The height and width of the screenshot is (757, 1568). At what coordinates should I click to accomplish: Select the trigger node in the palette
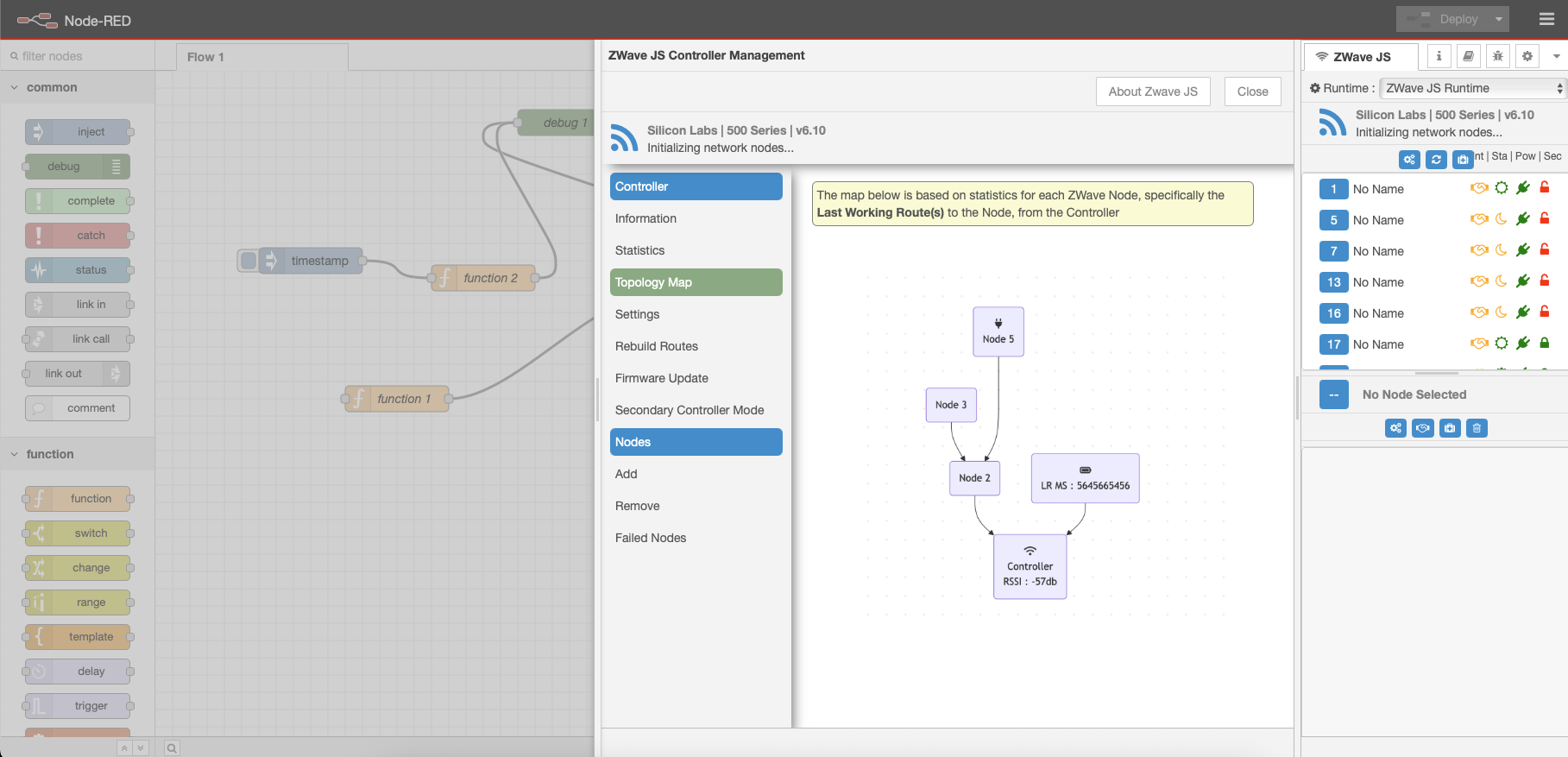coord(78,706)
